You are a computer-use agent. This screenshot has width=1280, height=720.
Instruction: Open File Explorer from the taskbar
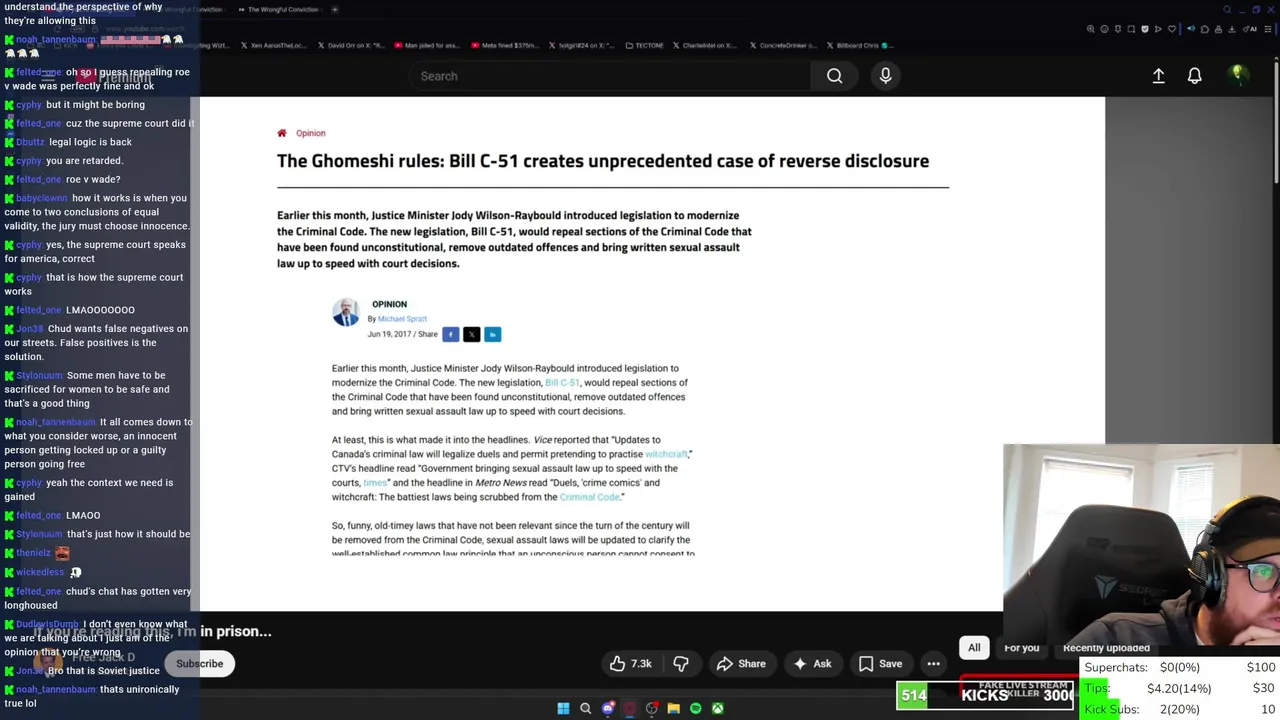click(x=673, y=708)
